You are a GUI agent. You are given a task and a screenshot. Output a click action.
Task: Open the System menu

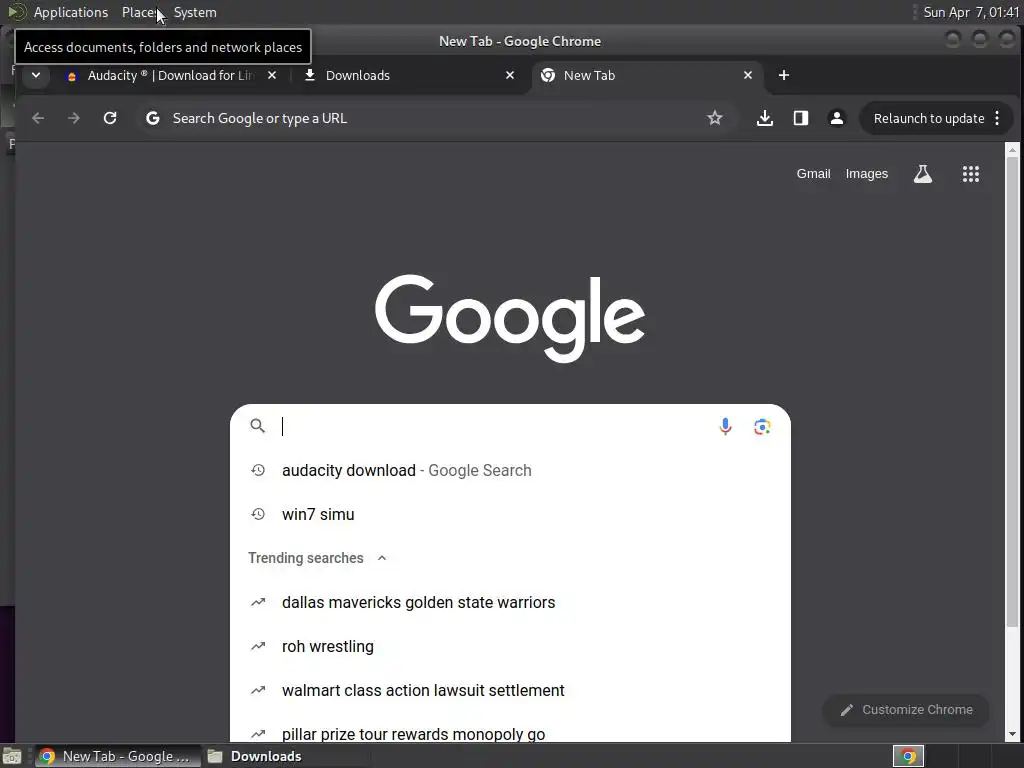(195, 12)
